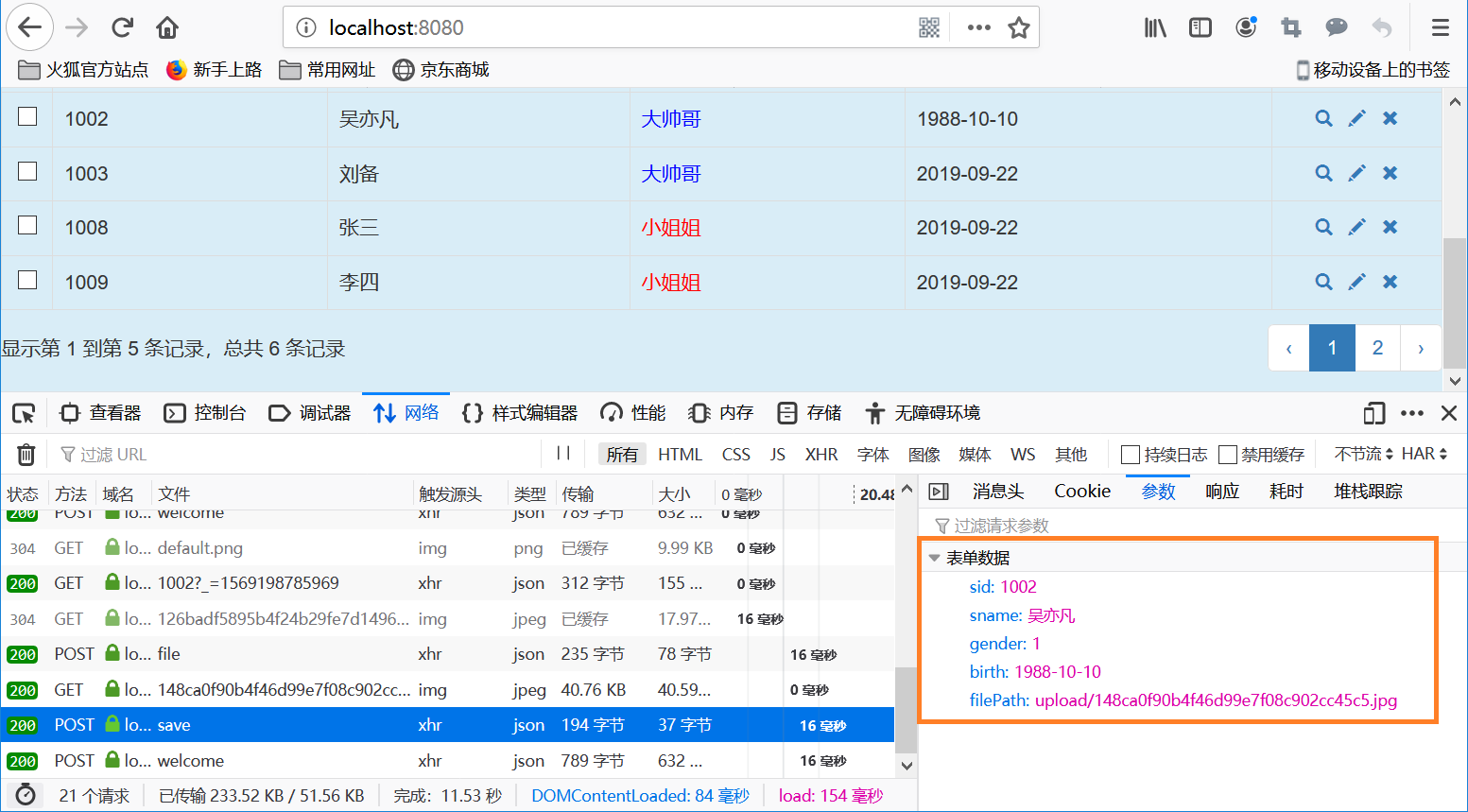
Task: View details of record 1002
Action: [x=1324, y=118]
